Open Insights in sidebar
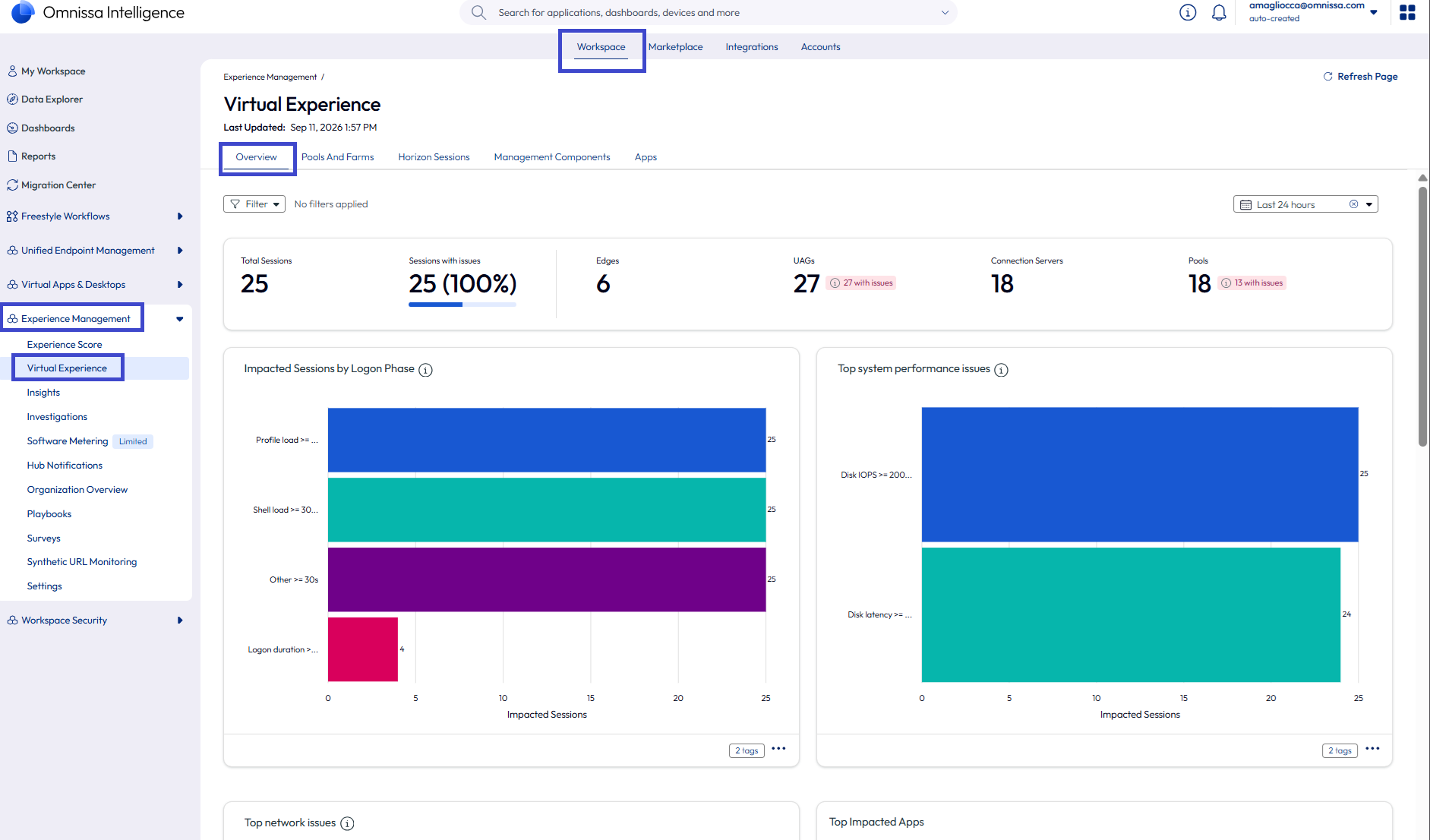This screenshot has height=840, width=1430. [43, 393]
